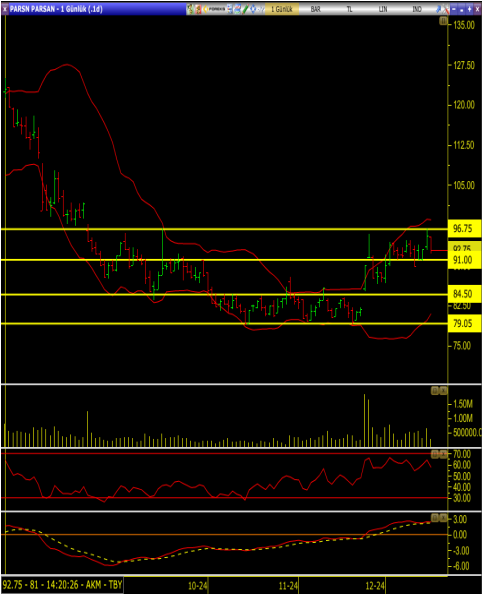Click the blue four-way arrows icon
Image resolution: width=483 pixels, height=596 pixels.
253,9
